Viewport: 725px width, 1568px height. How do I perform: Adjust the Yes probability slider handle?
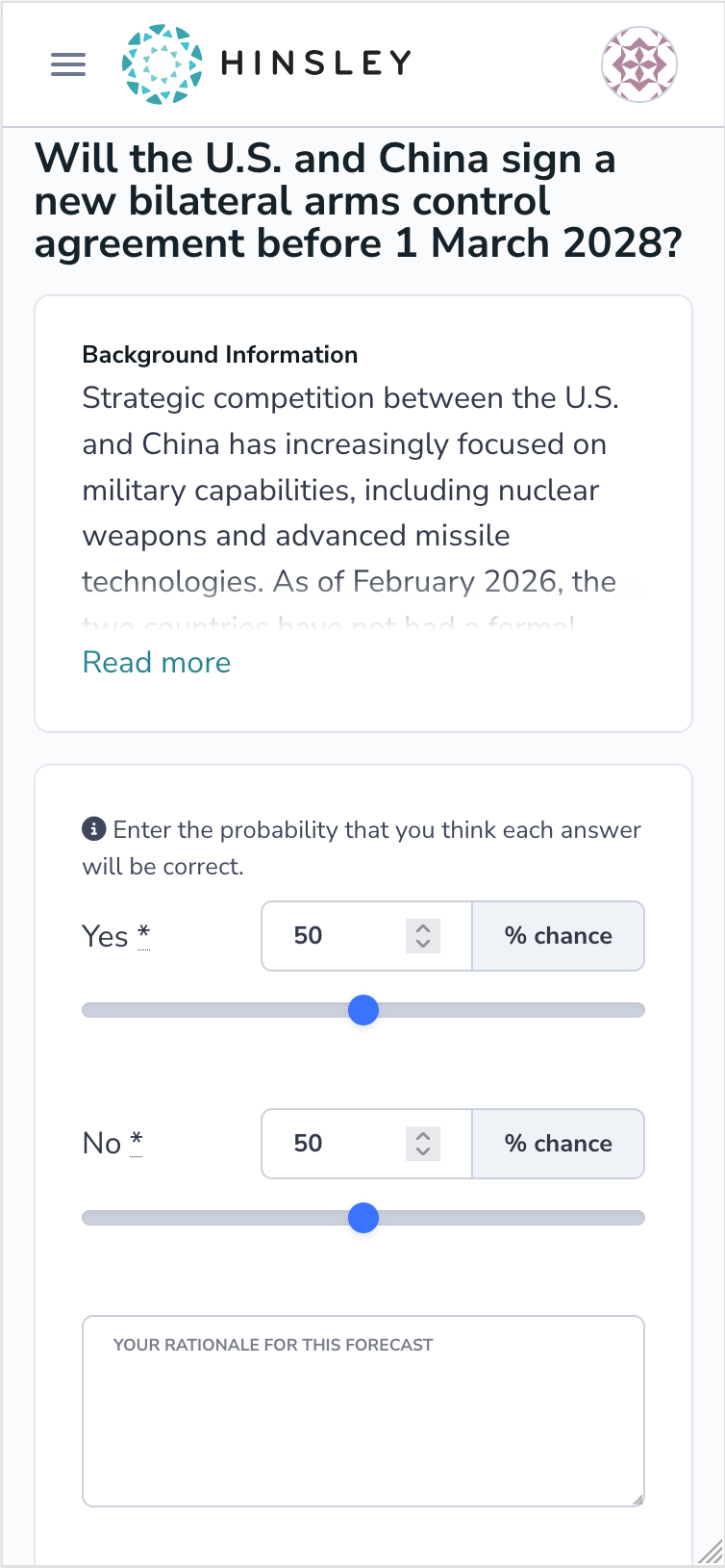363,1010
